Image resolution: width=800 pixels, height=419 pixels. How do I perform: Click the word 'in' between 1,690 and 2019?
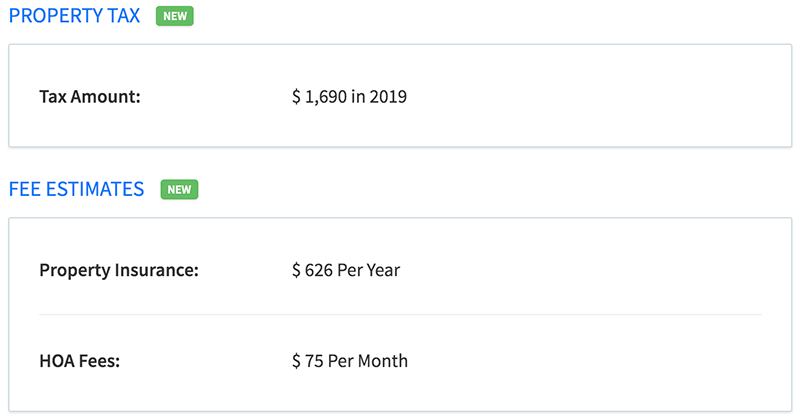358,96
